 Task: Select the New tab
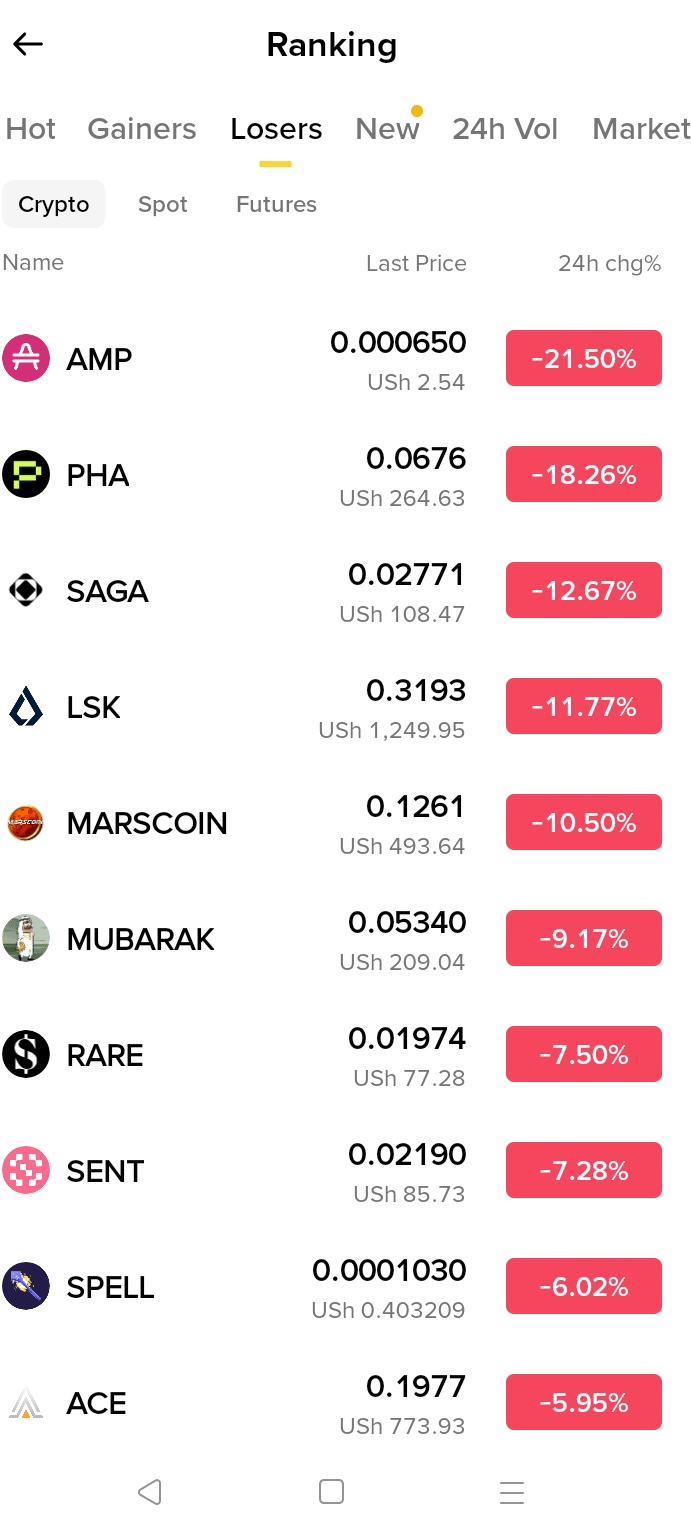pyautogui.click(x=388, y=129)
